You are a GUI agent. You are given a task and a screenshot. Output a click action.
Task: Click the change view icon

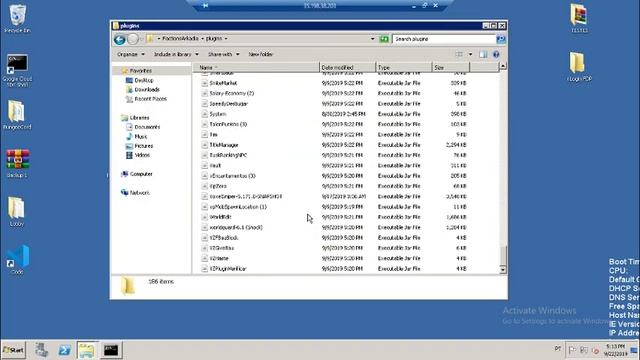pyautogui.click(x=459, y=54)
